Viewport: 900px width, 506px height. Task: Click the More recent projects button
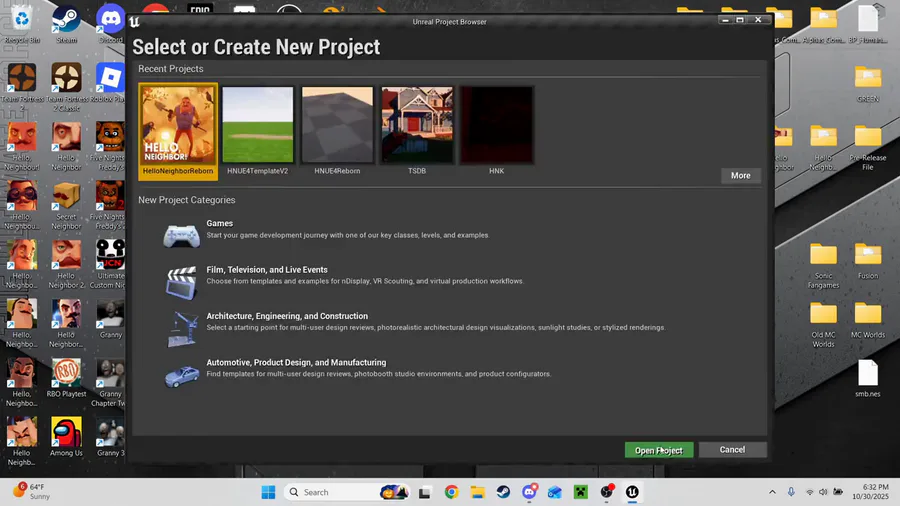[x=740, y=176]
